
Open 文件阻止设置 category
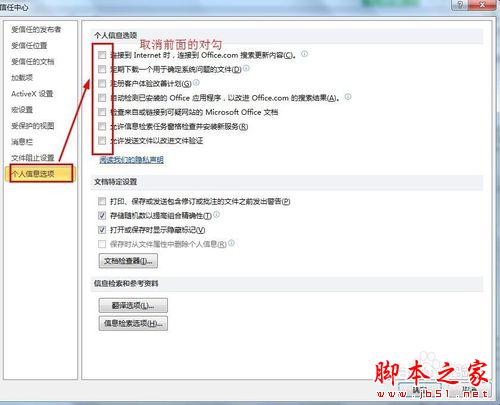tap(33, 158)
